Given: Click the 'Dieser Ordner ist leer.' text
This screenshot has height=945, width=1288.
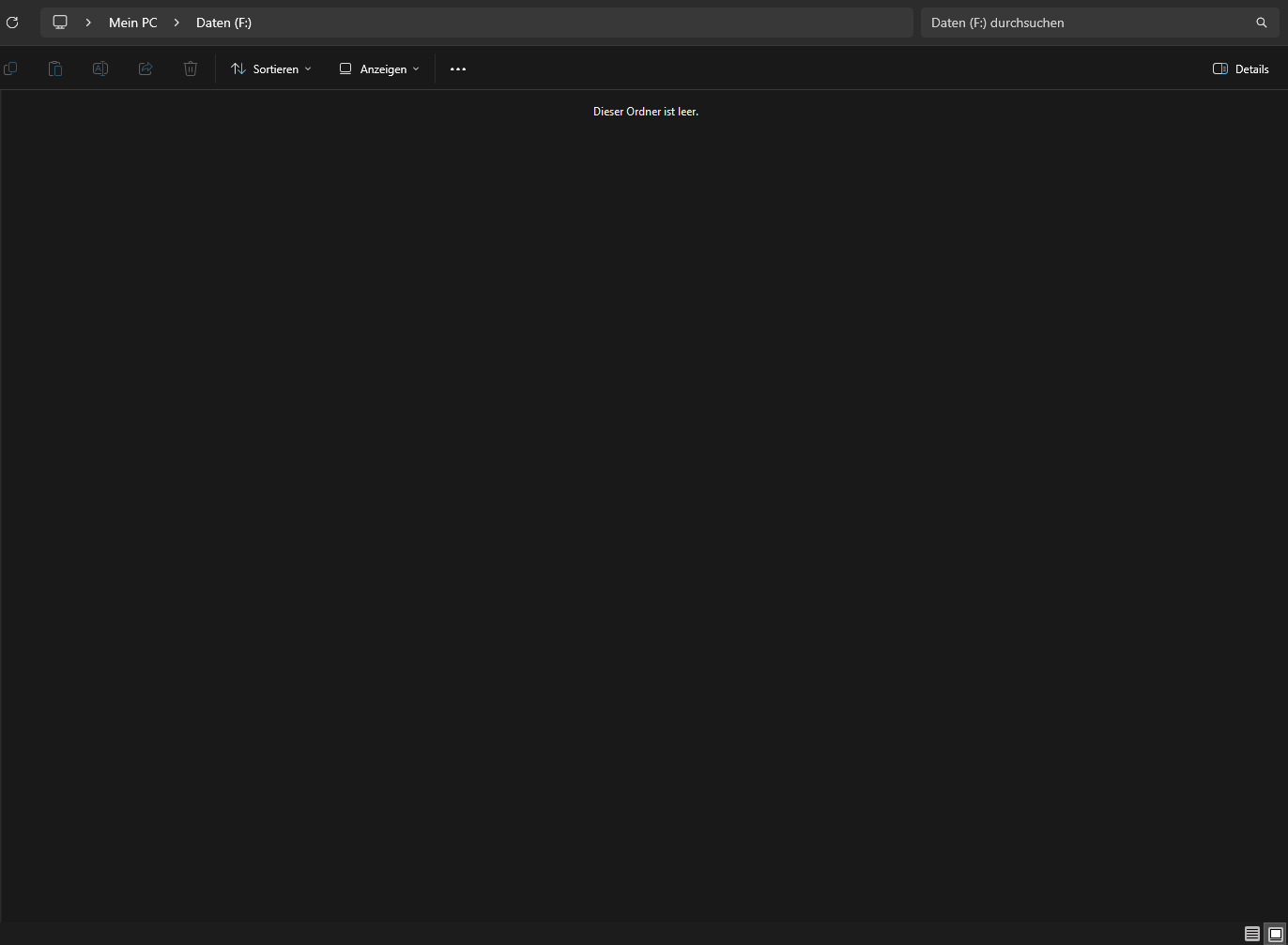Looking at the screenshot, I should pyautogui.click(x=646, y=112).
